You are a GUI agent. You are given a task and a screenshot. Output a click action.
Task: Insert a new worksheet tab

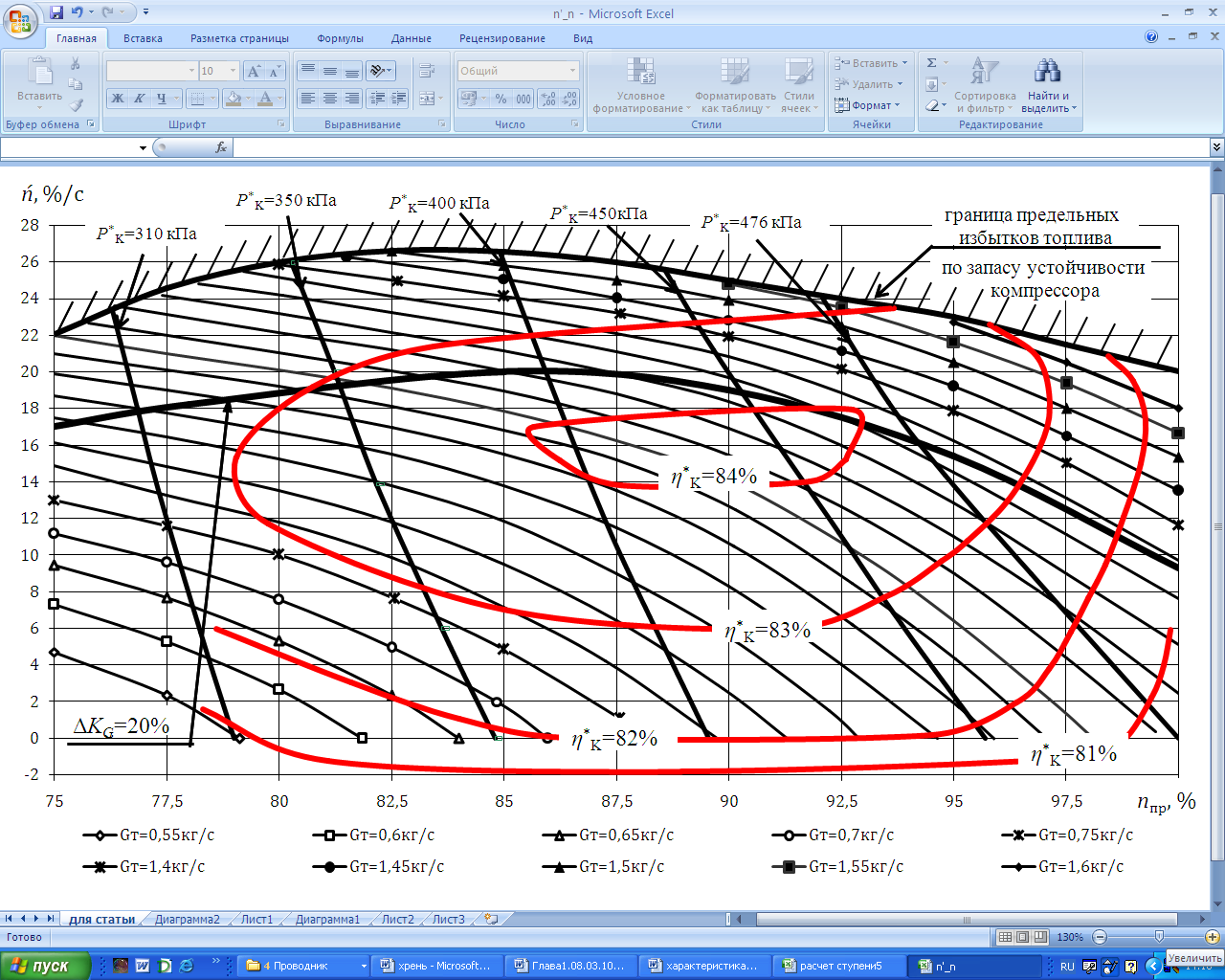[x=492, y=919]
